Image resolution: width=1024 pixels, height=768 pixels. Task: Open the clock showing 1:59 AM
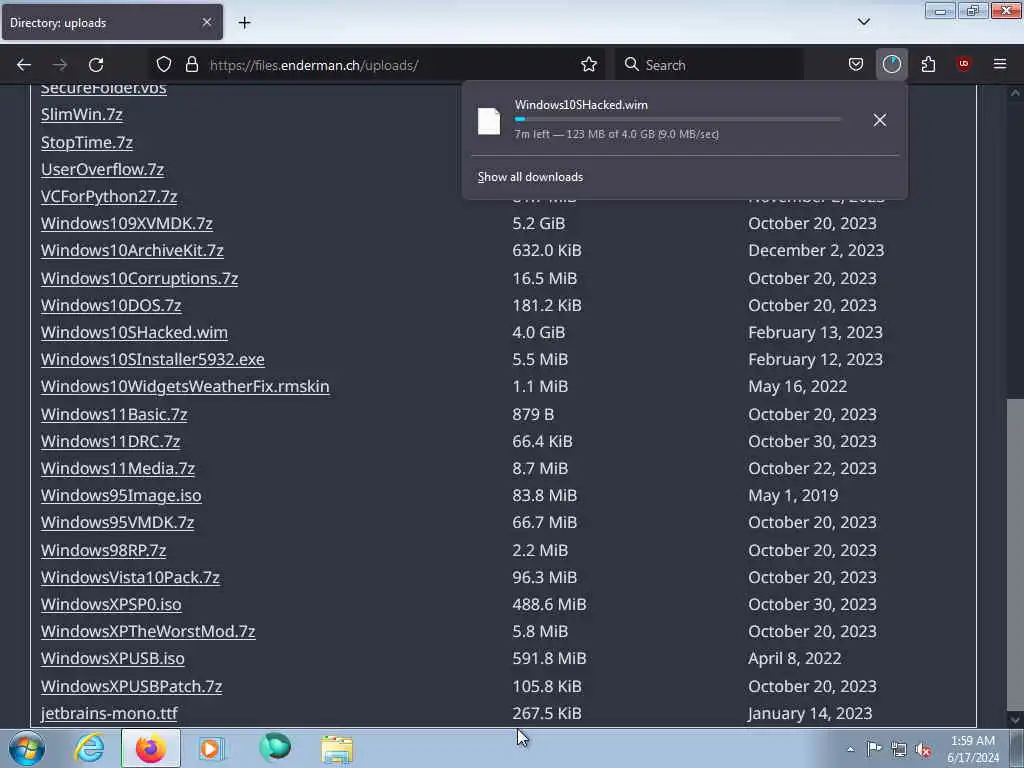coord(973,749)
